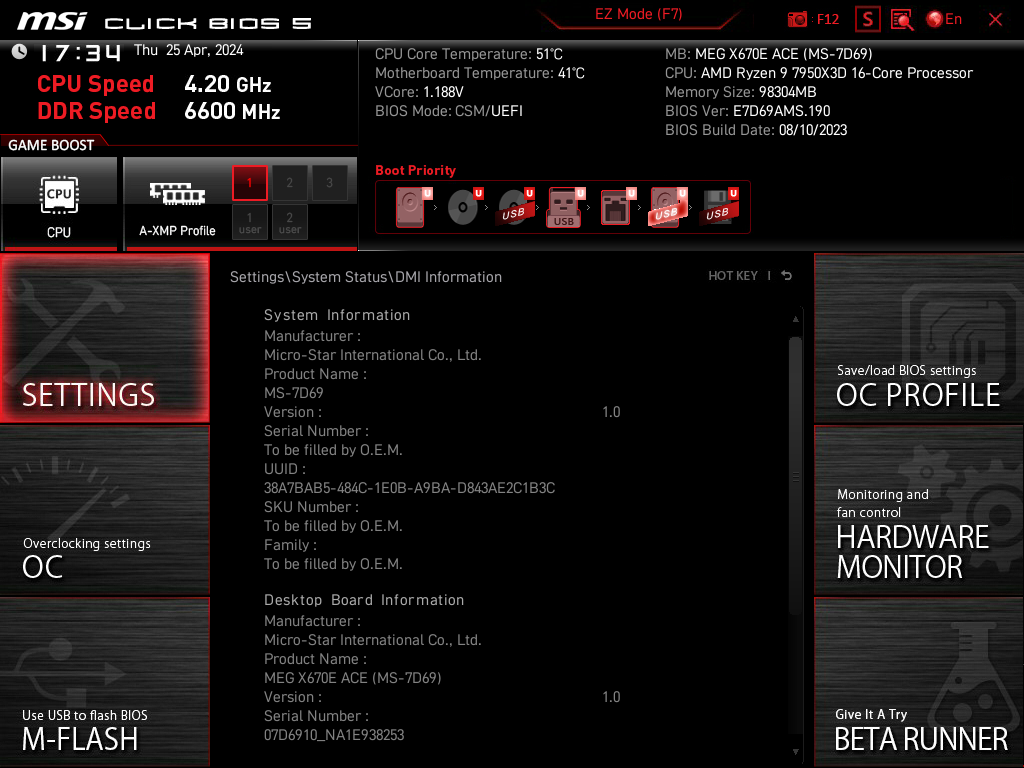
Task: Select the network boot device icon
Action: (x=616, y=207)
